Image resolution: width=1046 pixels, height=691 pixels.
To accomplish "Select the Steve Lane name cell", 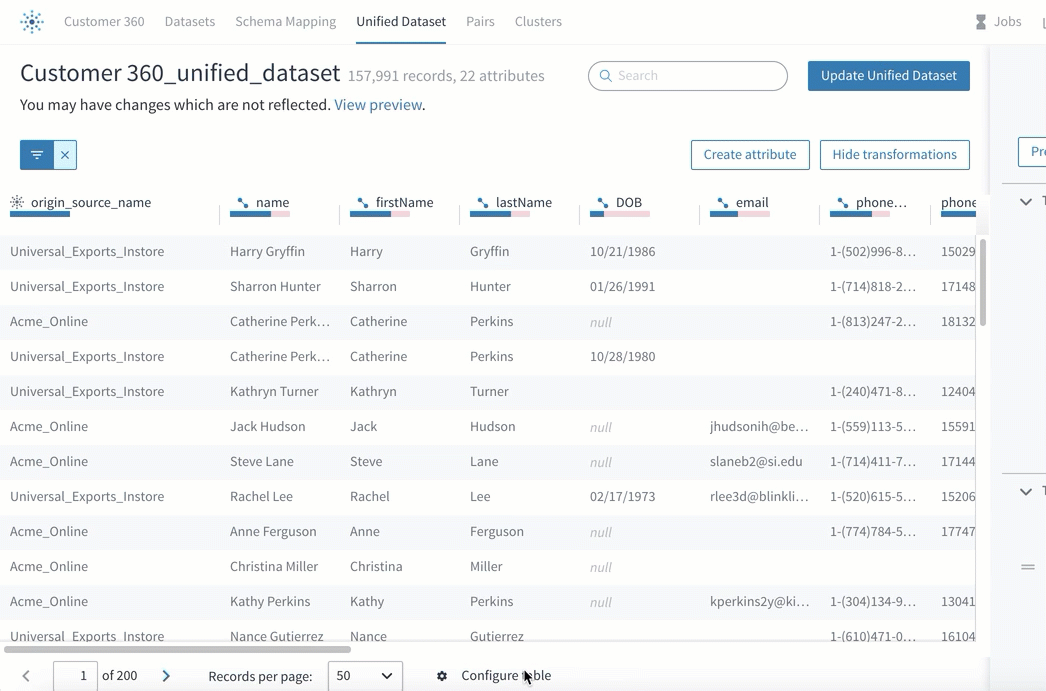I will [262, 462].
